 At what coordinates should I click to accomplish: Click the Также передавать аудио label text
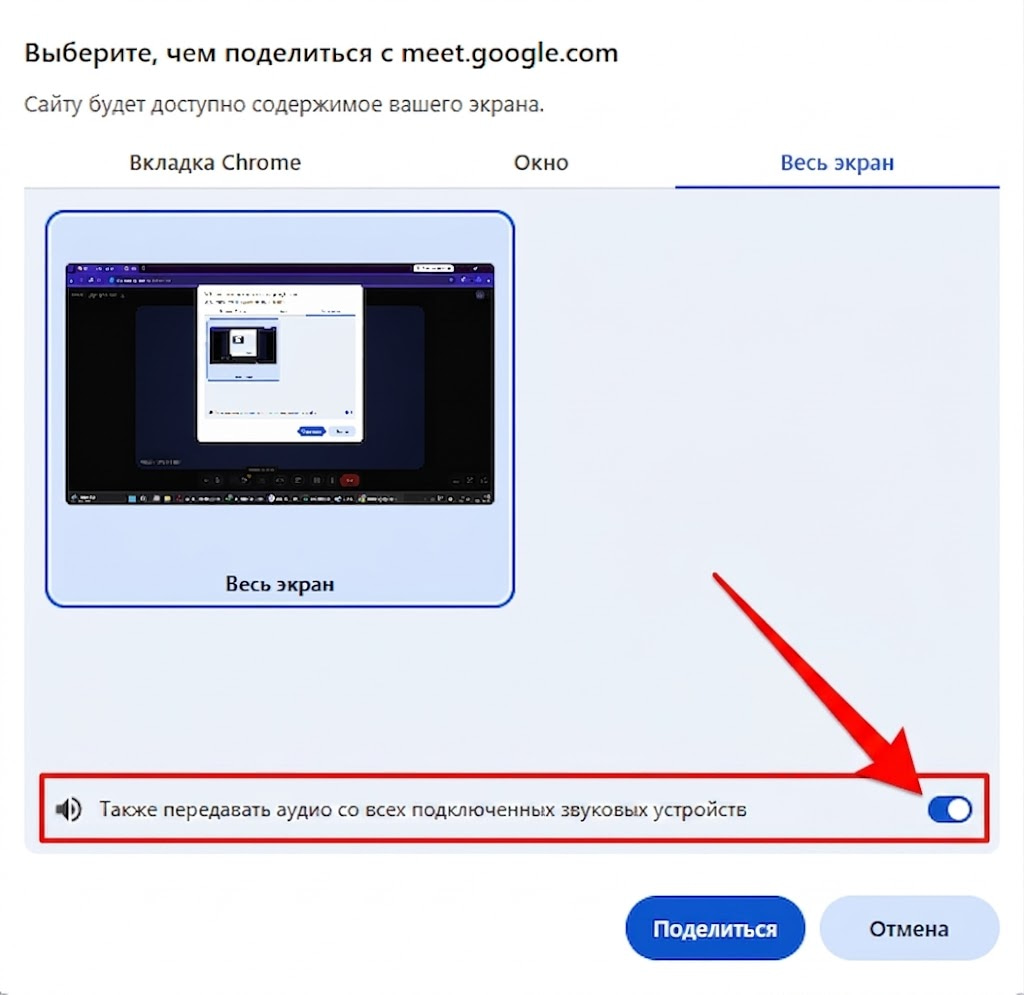pos(423,810)
